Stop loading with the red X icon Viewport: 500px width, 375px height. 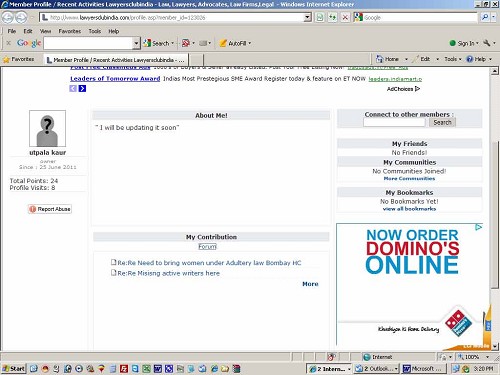tap(345, 17)
